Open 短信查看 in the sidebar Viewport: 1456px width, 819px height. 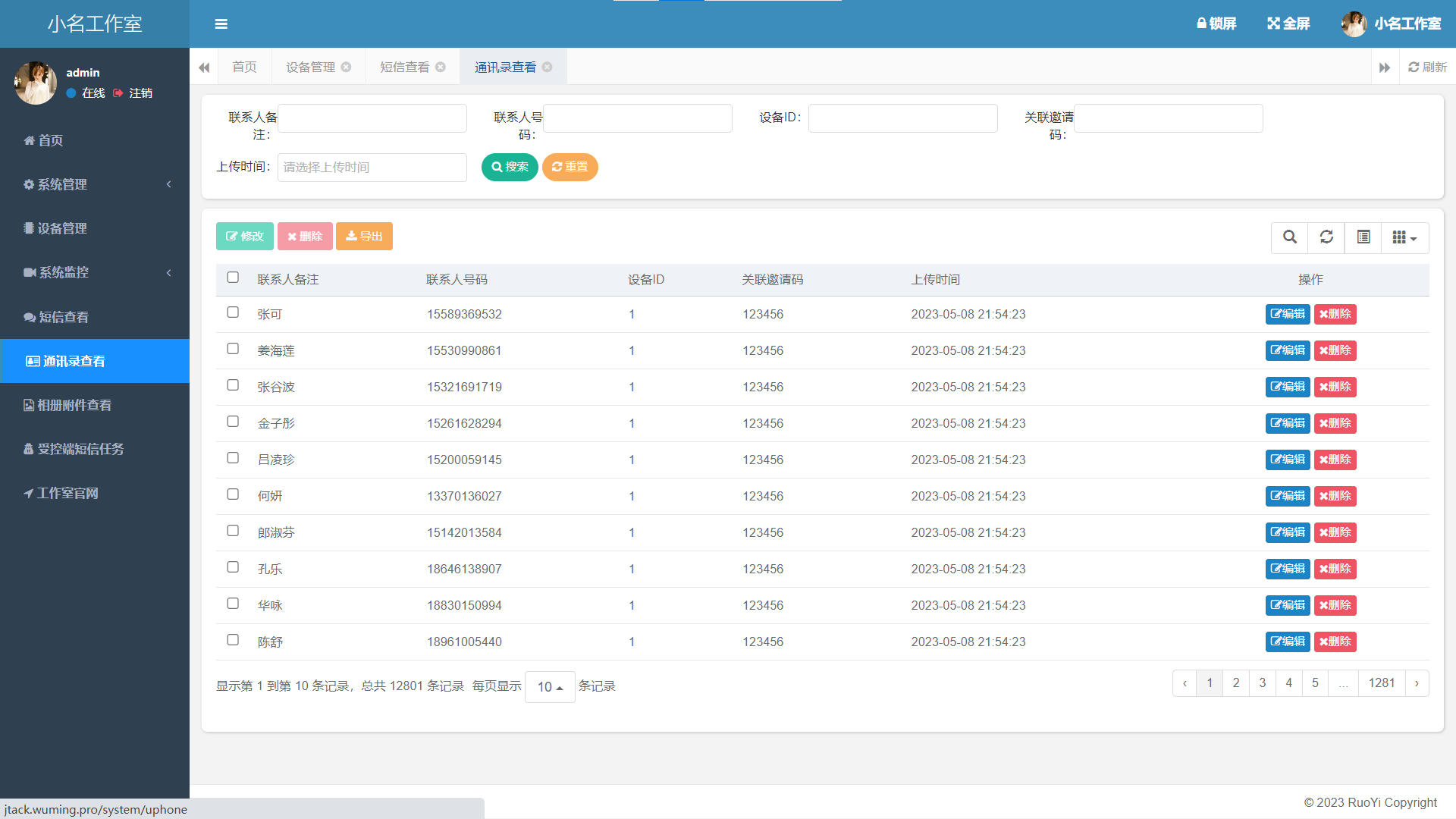[95, 317]
